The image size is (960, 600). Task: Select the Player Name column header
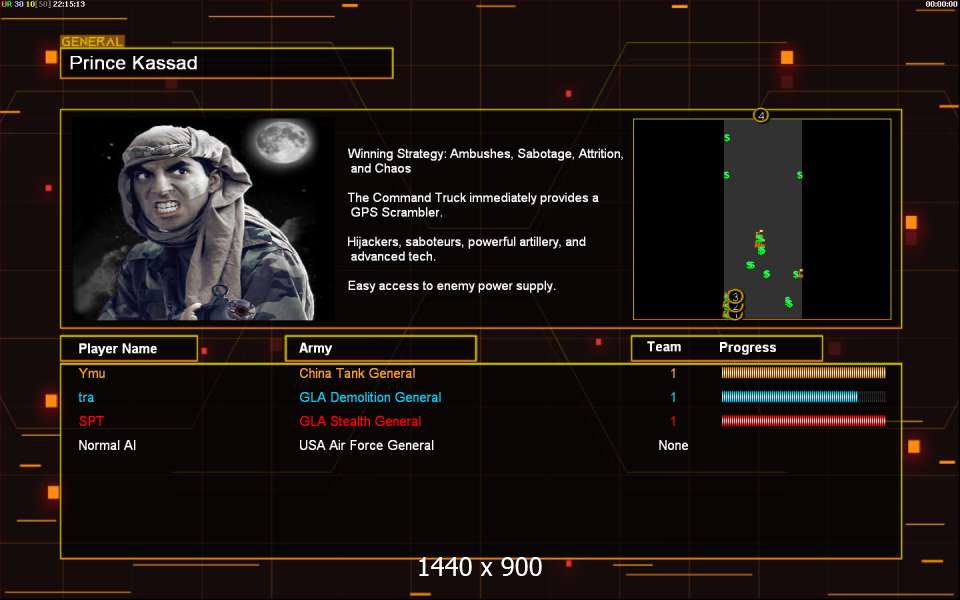[x=129, y=348]
